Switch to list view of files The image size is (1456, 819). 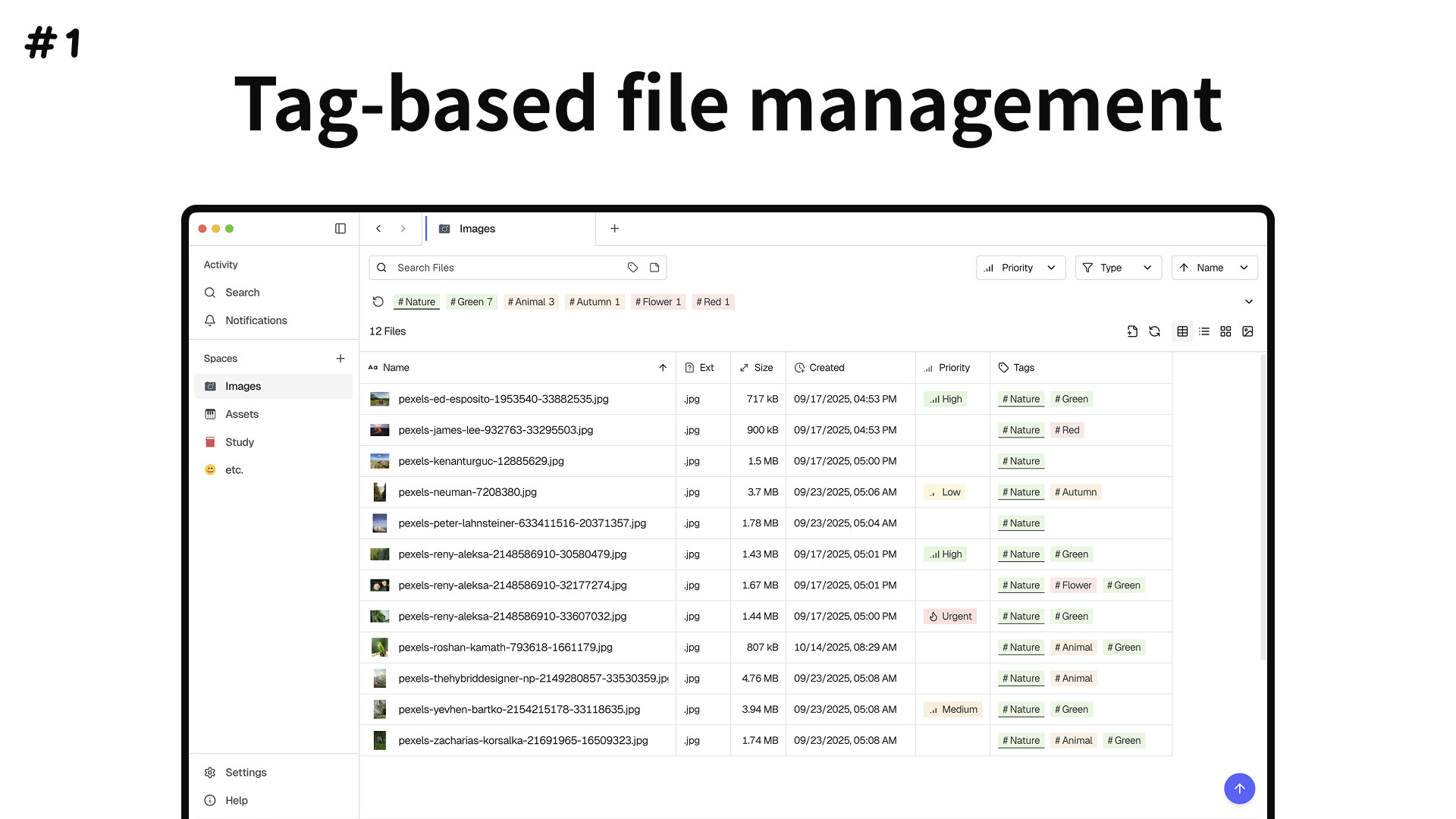[x=1204, y=331]
